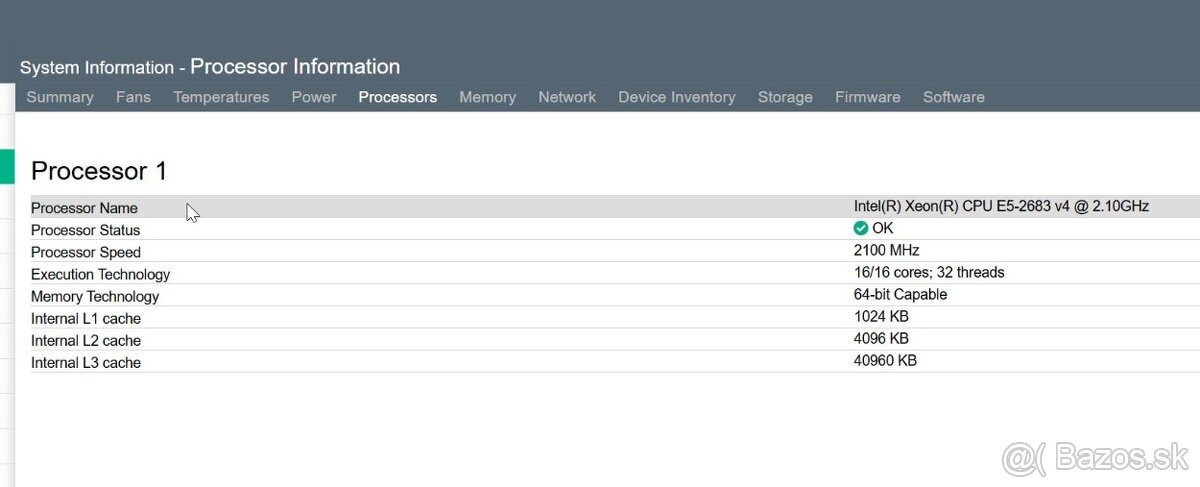The image size is (1200, 487).
Task: Select the '4096 KB' cache value
Action: click(881, 338)
